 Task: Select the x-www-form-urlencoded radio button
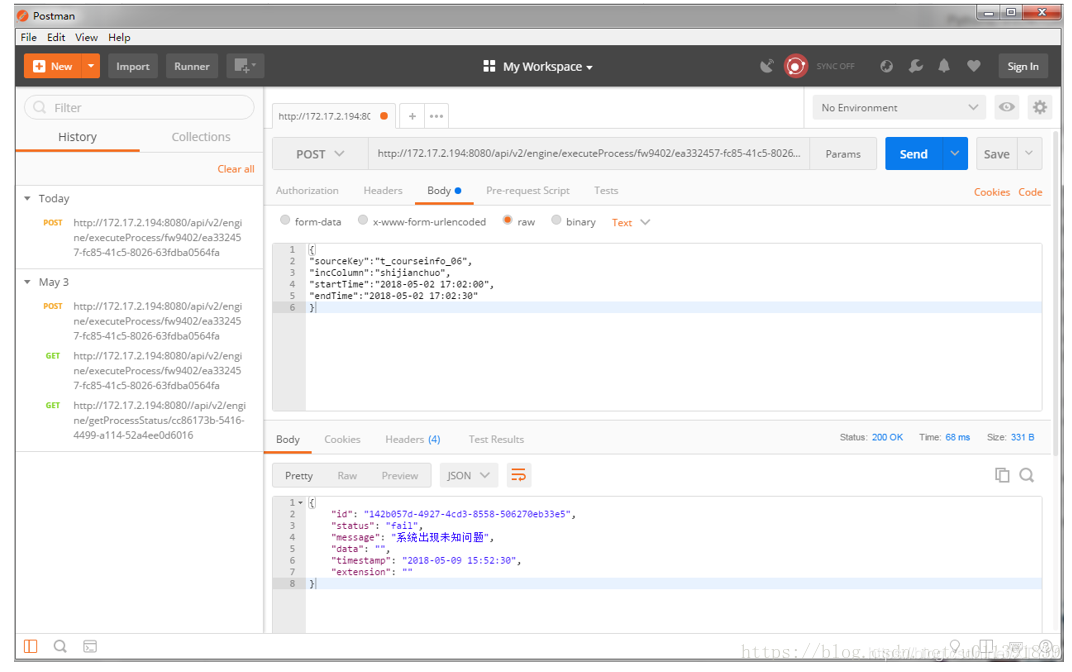coord(363,220)
